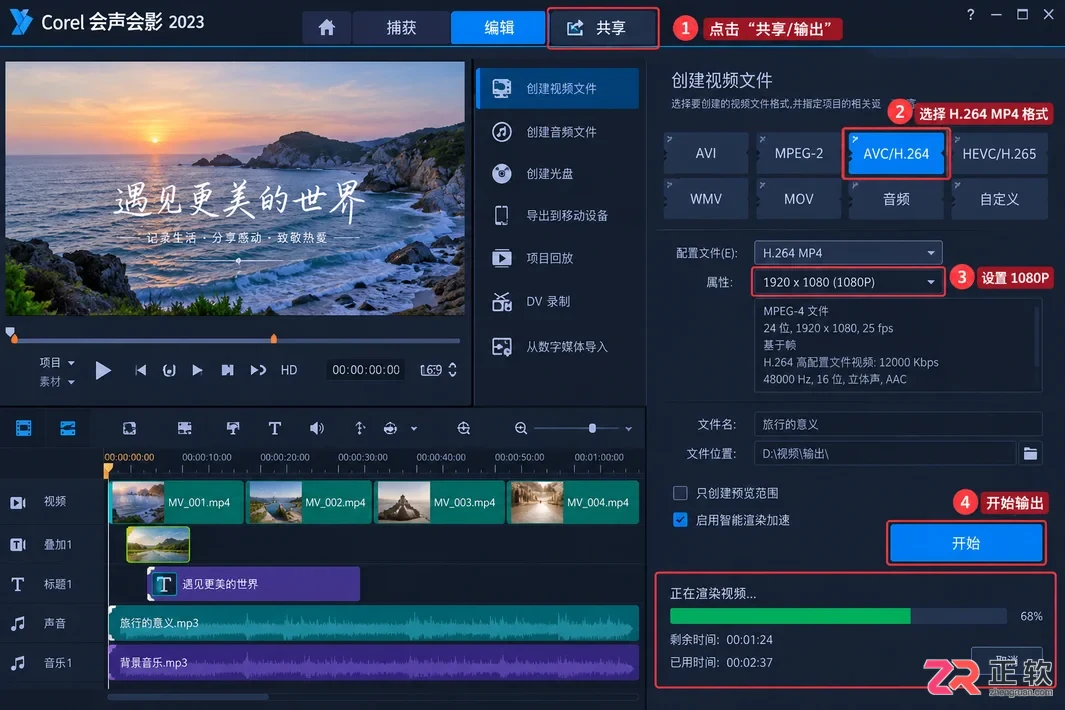Open the 360 video globe icon

click(390, 428)
